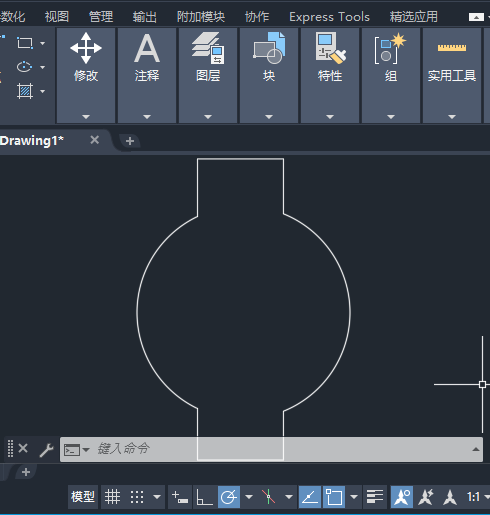Open Ellipse tool flyout arrow
The image size is (490, 515).
[43, 67]
